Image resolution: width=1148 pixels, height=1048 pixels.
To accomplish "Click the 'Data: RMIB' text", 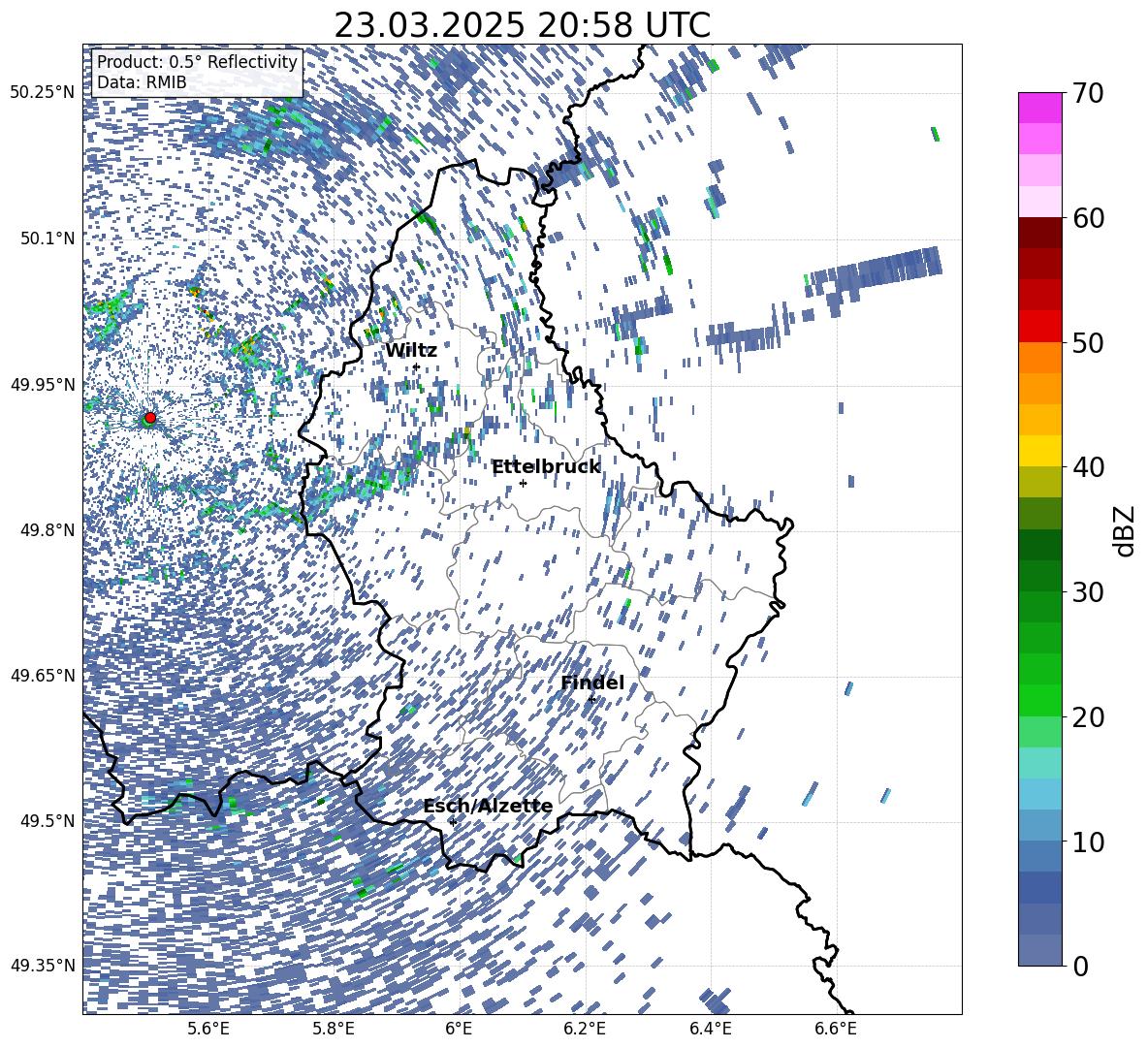I will pos(142,82).
